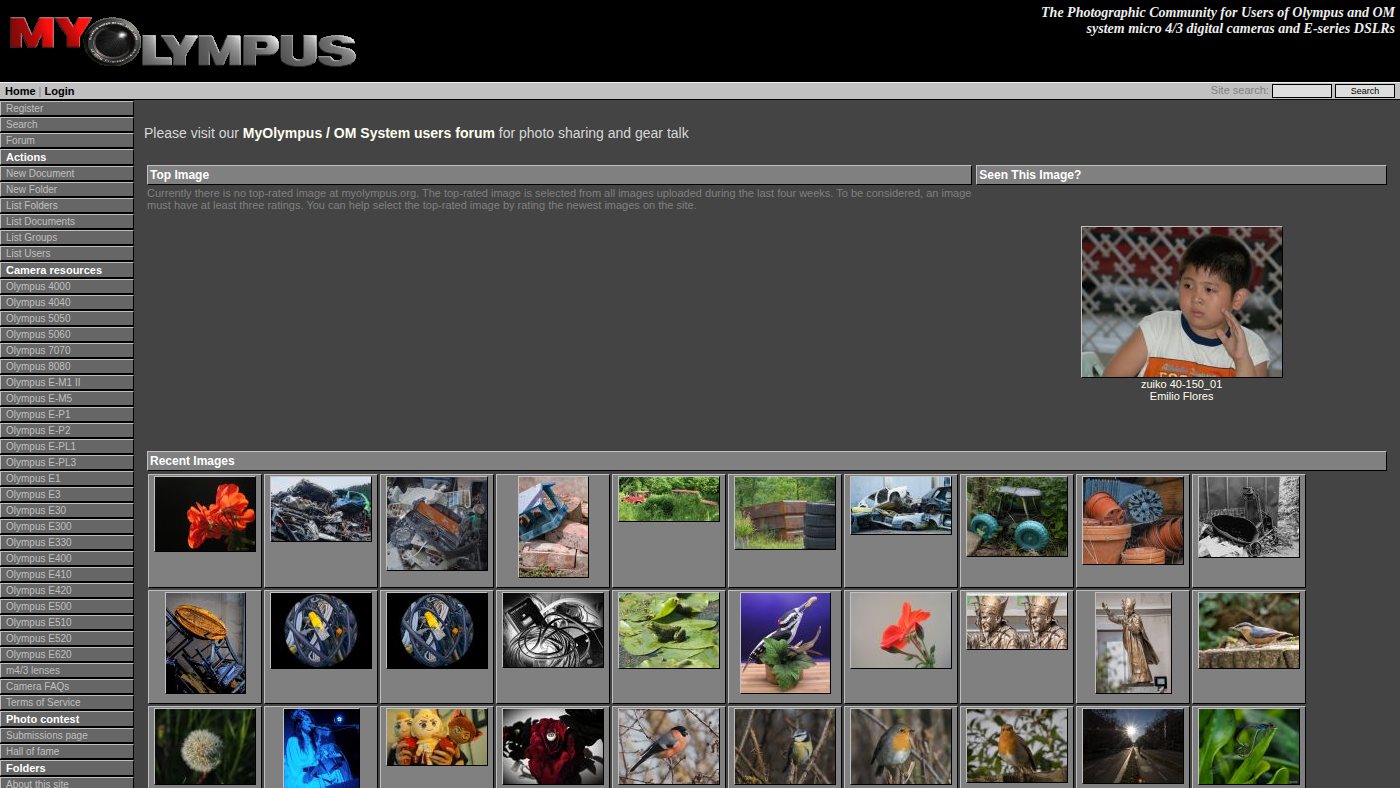View the terracotta flower pots thumbnail

[1133, 520]
